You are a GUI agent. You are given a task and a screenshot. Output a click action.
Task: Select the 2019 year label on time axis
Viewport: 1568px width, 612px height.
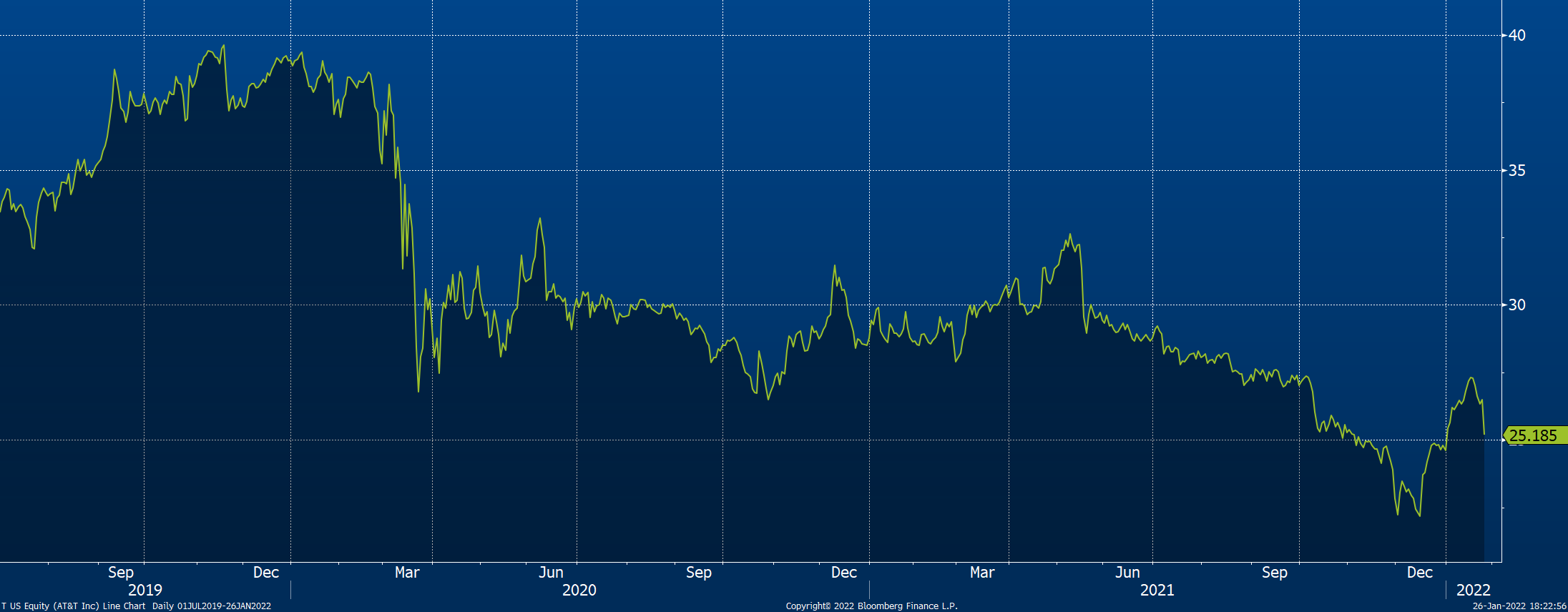(144, 590)
